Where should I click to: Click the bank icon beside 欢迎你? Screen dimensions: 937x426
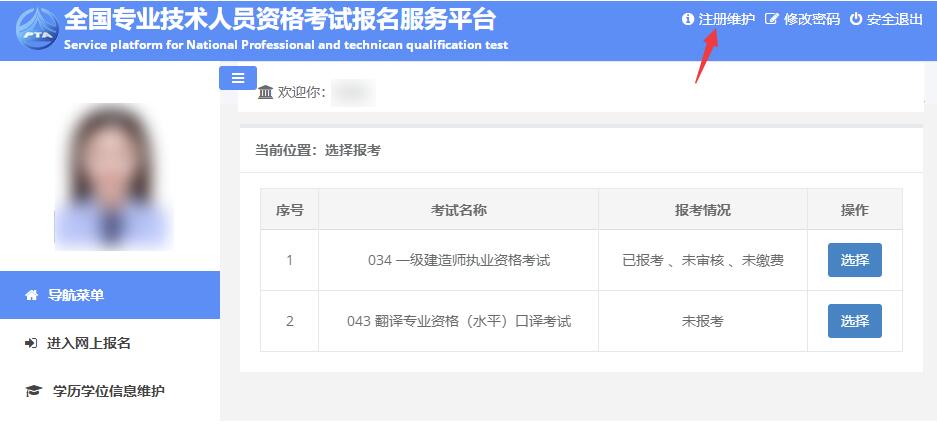[265, 93]
